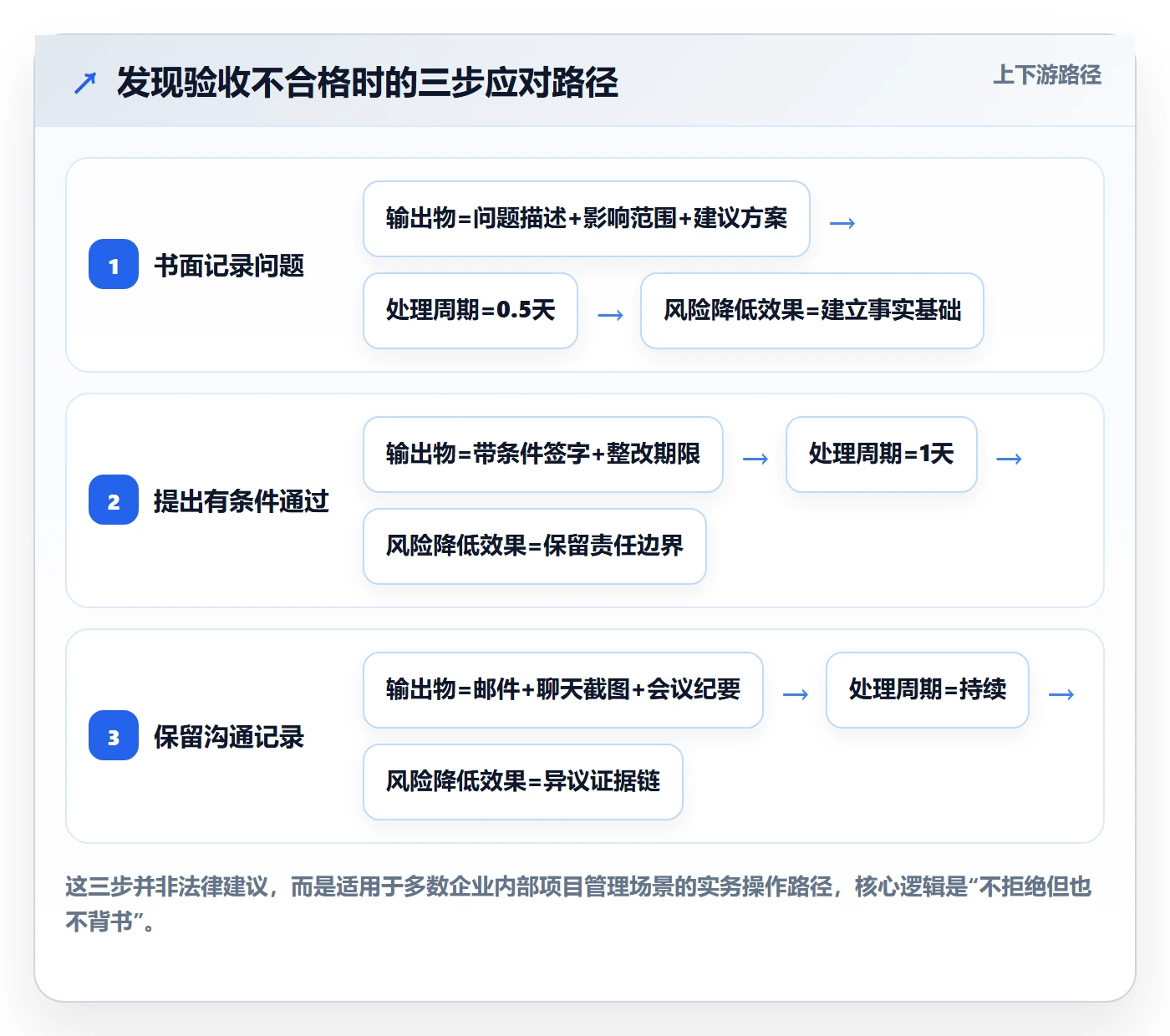Click the chip 风险降低效果=异议证据链
1170x1036 pixels.
click(523, 782)
